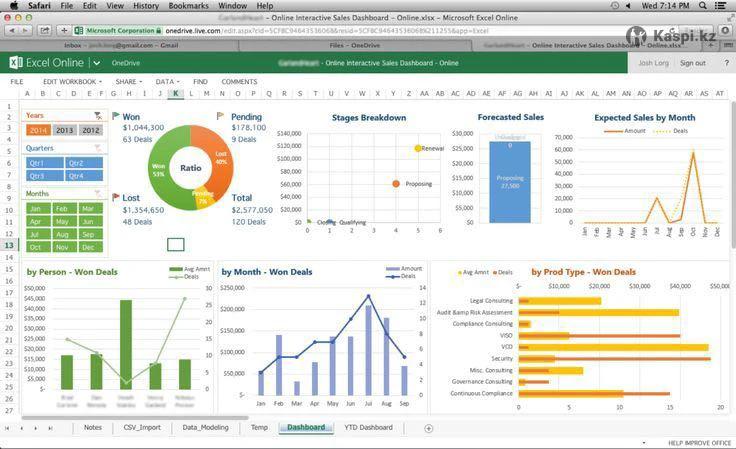Toggle the Qtr4 quarter slicer

[84, 175]
